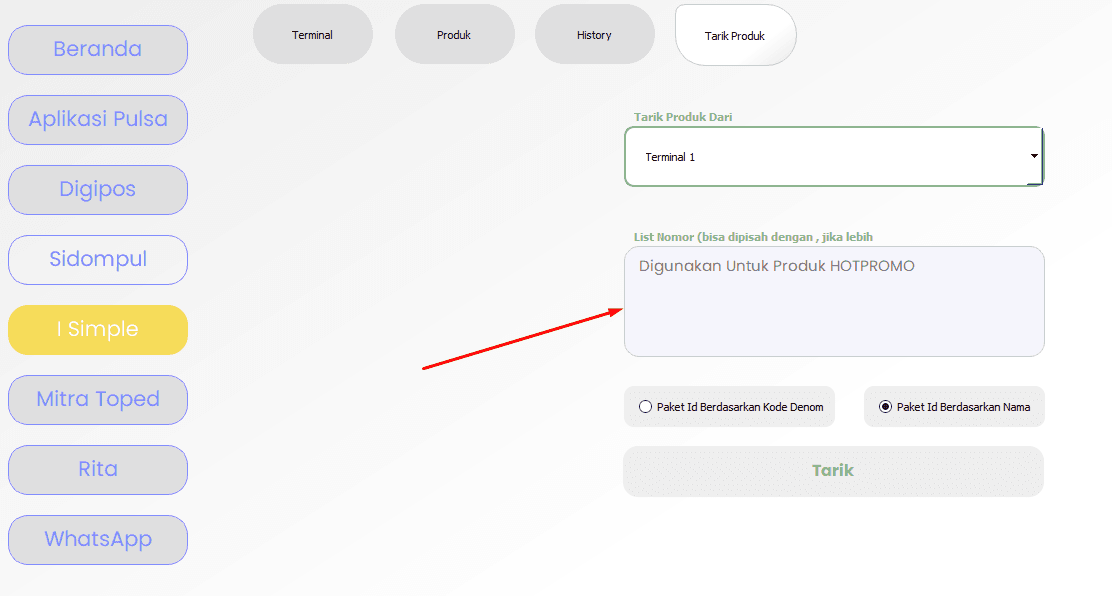Select the Tarik Produk tab
The height and width of the screenshot is (596, 1112).
point(735,36)
